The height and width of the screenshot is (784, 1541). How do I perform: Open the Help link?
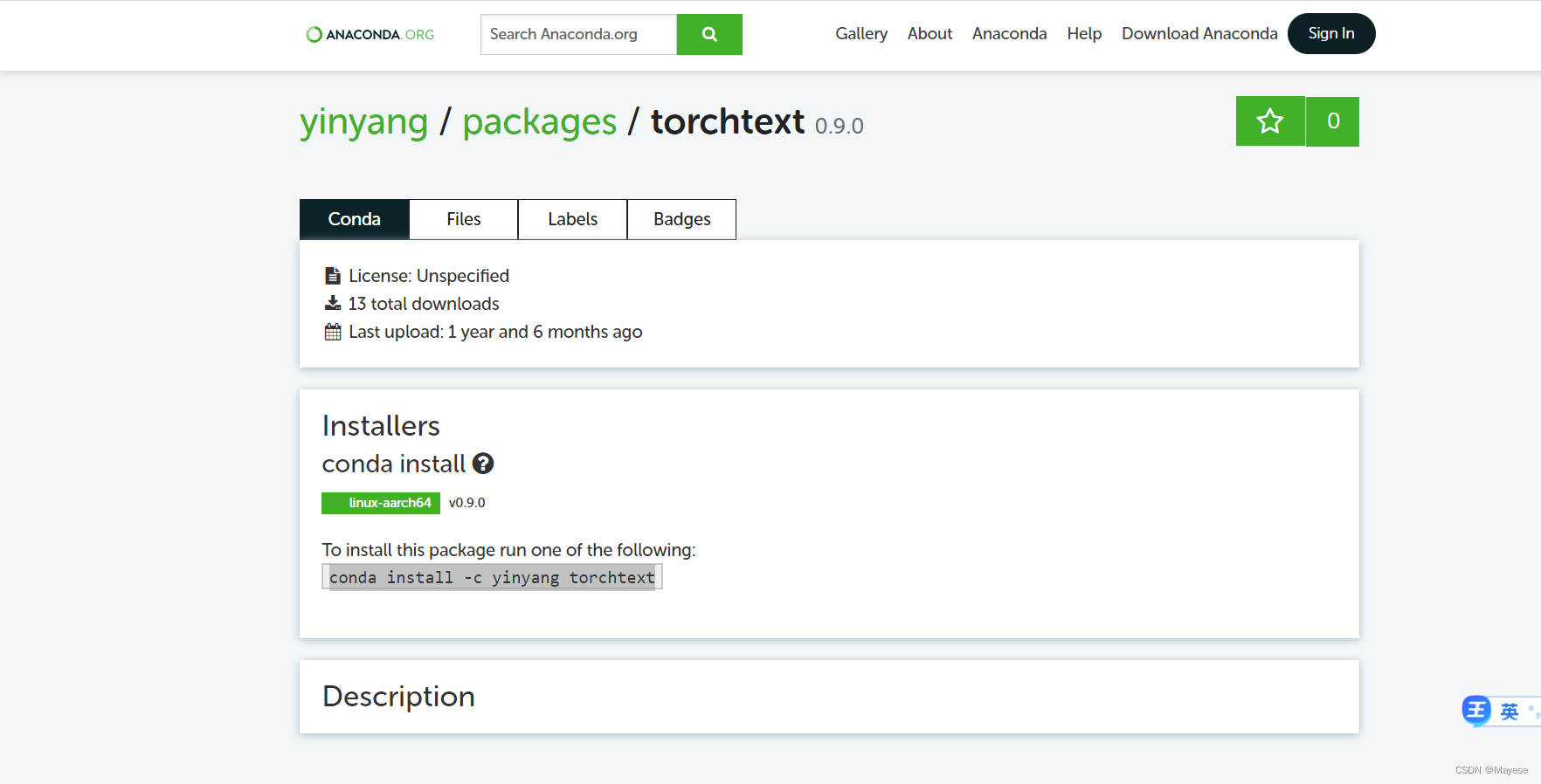click(x=1084, y=33)
